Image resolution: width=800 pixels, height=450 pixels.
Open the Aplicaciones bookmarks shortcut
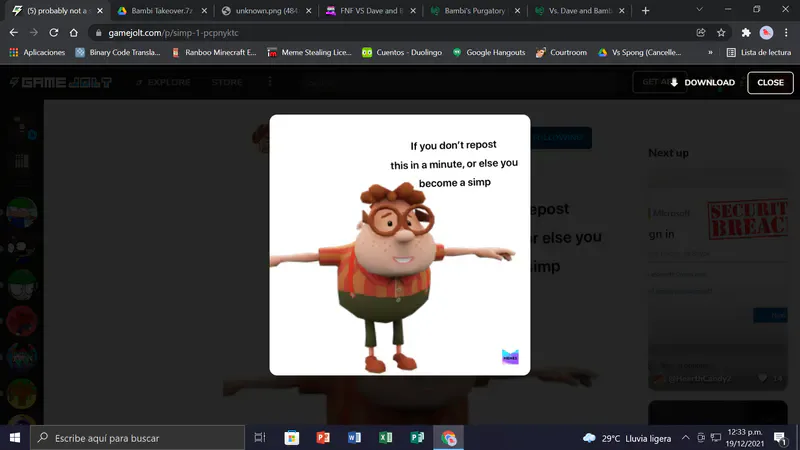coord(37,53)
